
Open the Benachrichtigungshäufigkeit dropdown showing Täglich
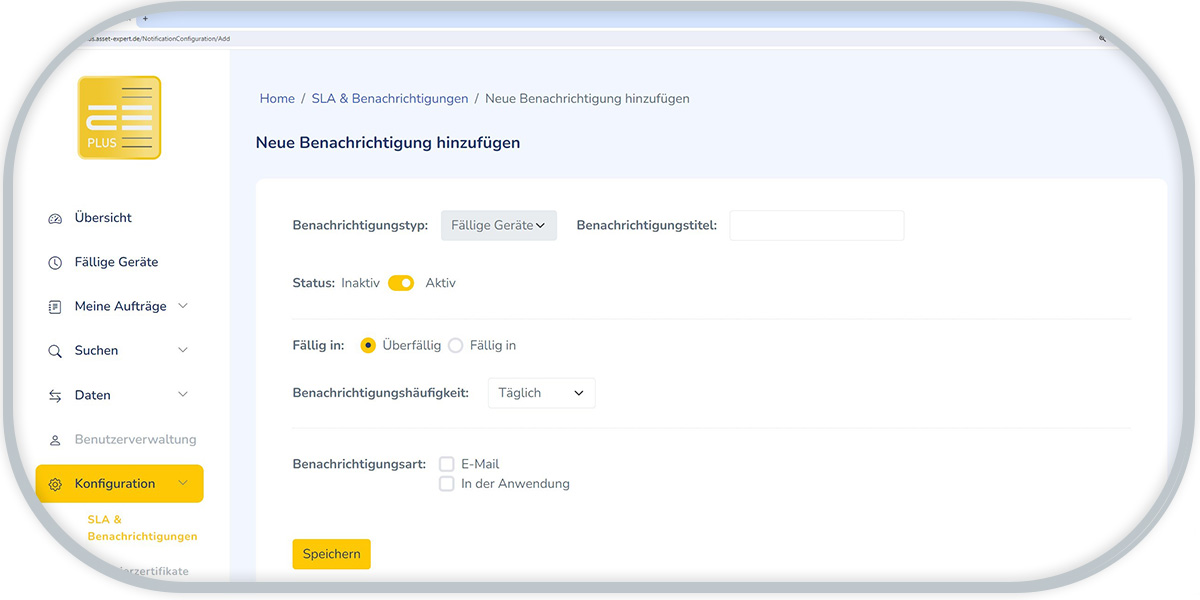(541, 392)
